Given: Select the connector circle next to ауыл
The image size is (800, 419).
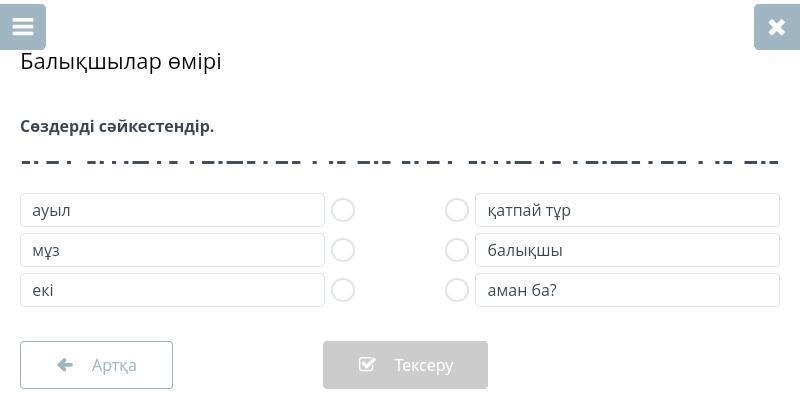Looking at the screenshot, I should click(343, 210).
